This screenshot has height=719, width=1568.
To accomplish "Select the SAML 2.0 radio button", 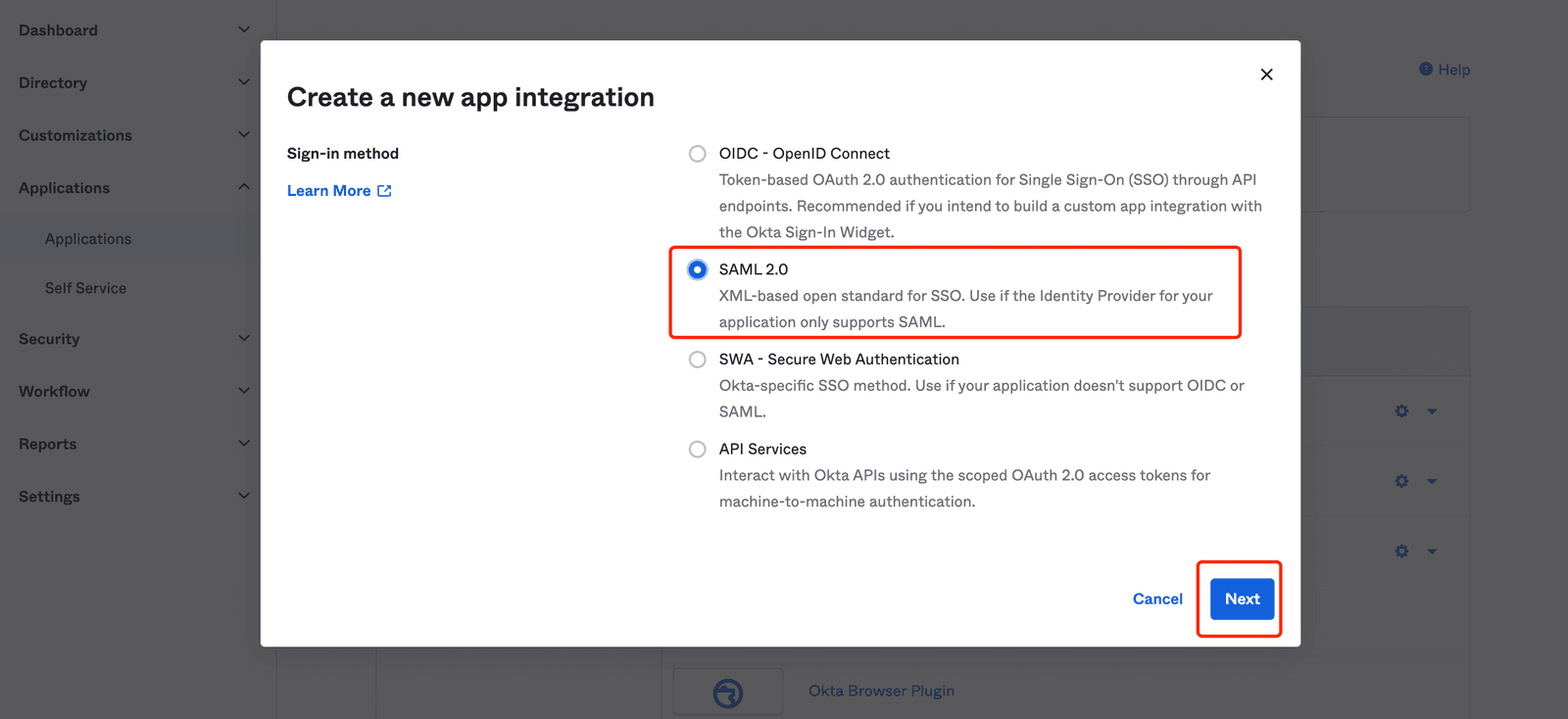I will [697, 269].
